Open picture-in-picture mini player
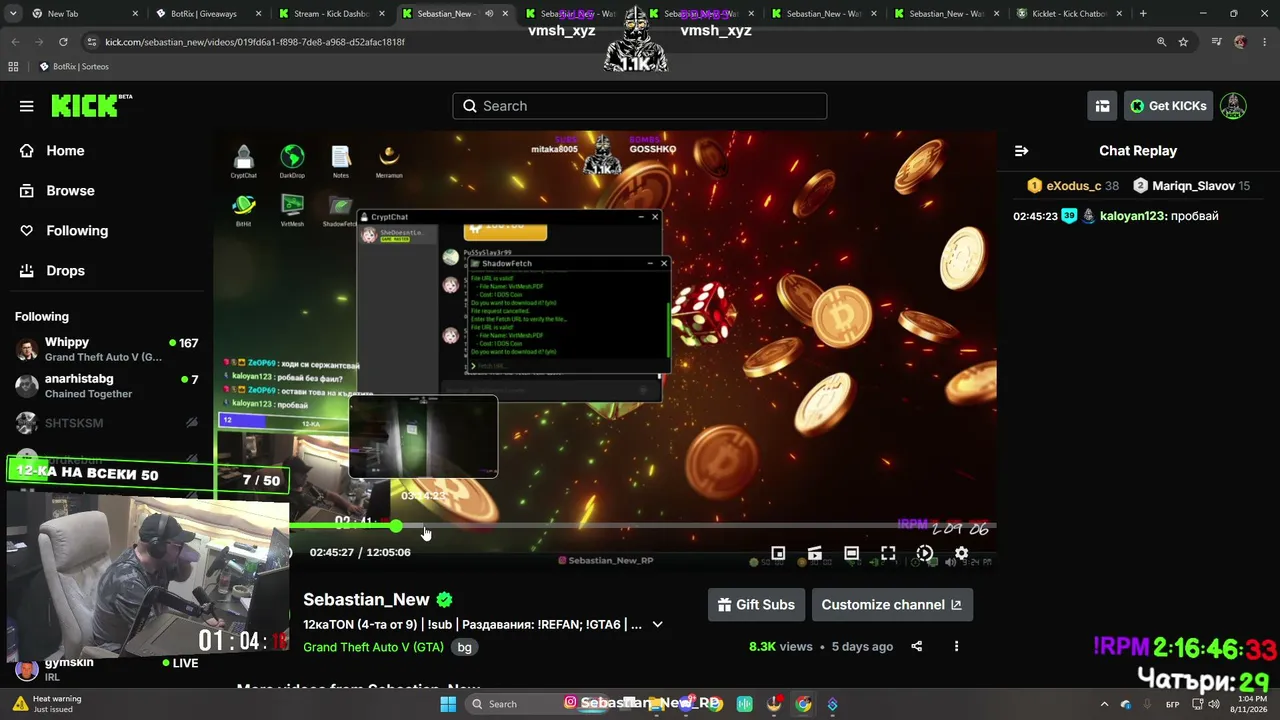This screenshot has width=1280, height=720. click(x=778, y=553)
